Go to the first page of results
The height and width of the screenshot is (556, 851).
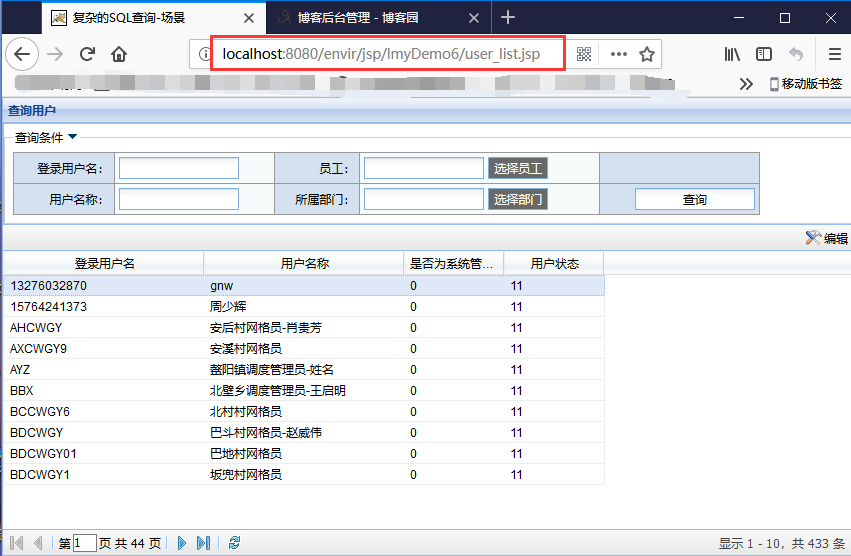[17, 543]
